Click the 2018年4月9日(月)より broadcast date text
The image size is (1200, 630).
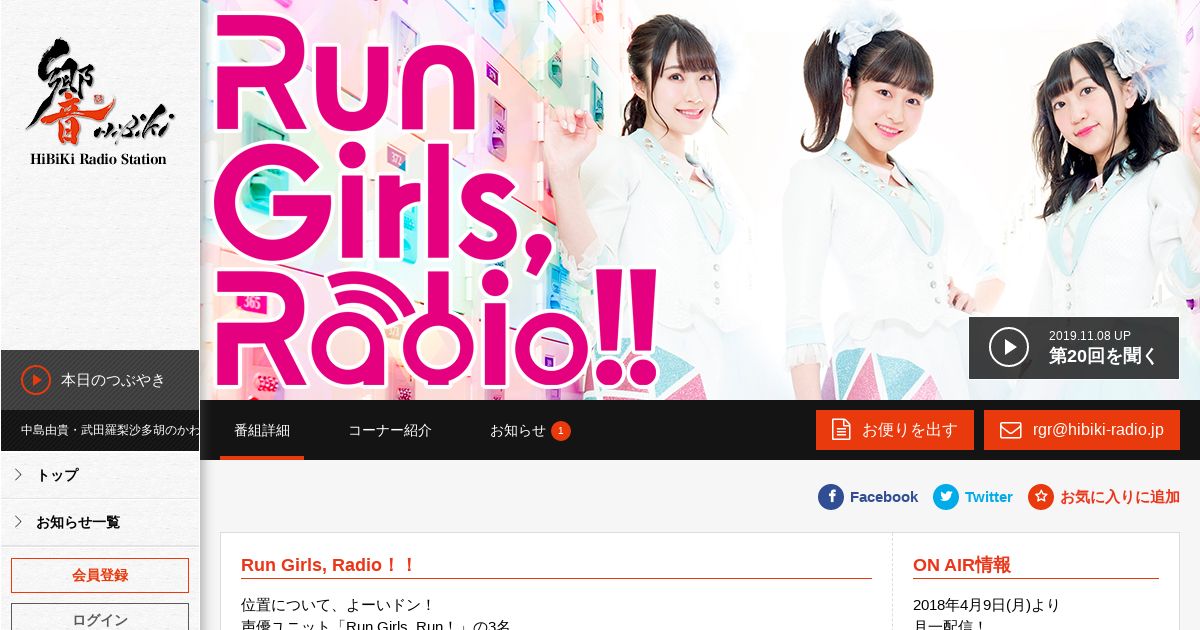(x=986, y=605)
